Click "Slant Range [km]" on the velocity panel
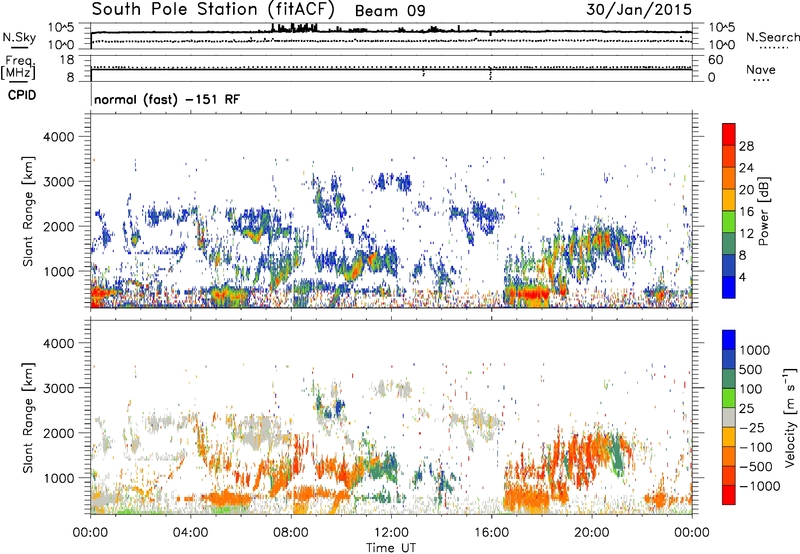Screen dimensions: 800x554 (28, 418)
